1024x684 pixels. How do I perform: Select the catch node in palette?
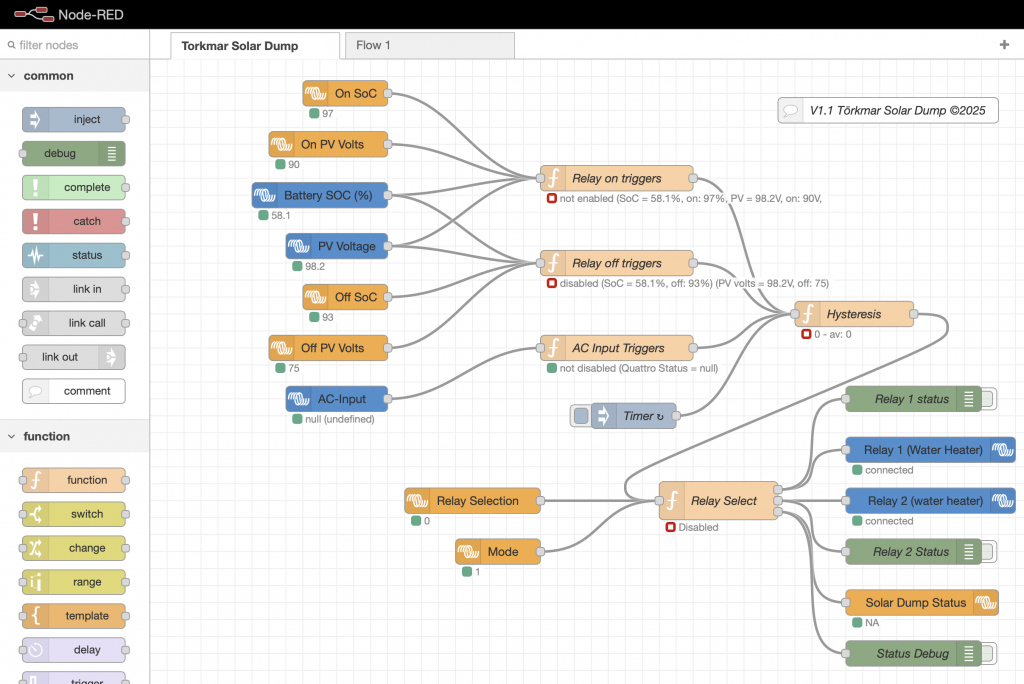tap(74, 221)
